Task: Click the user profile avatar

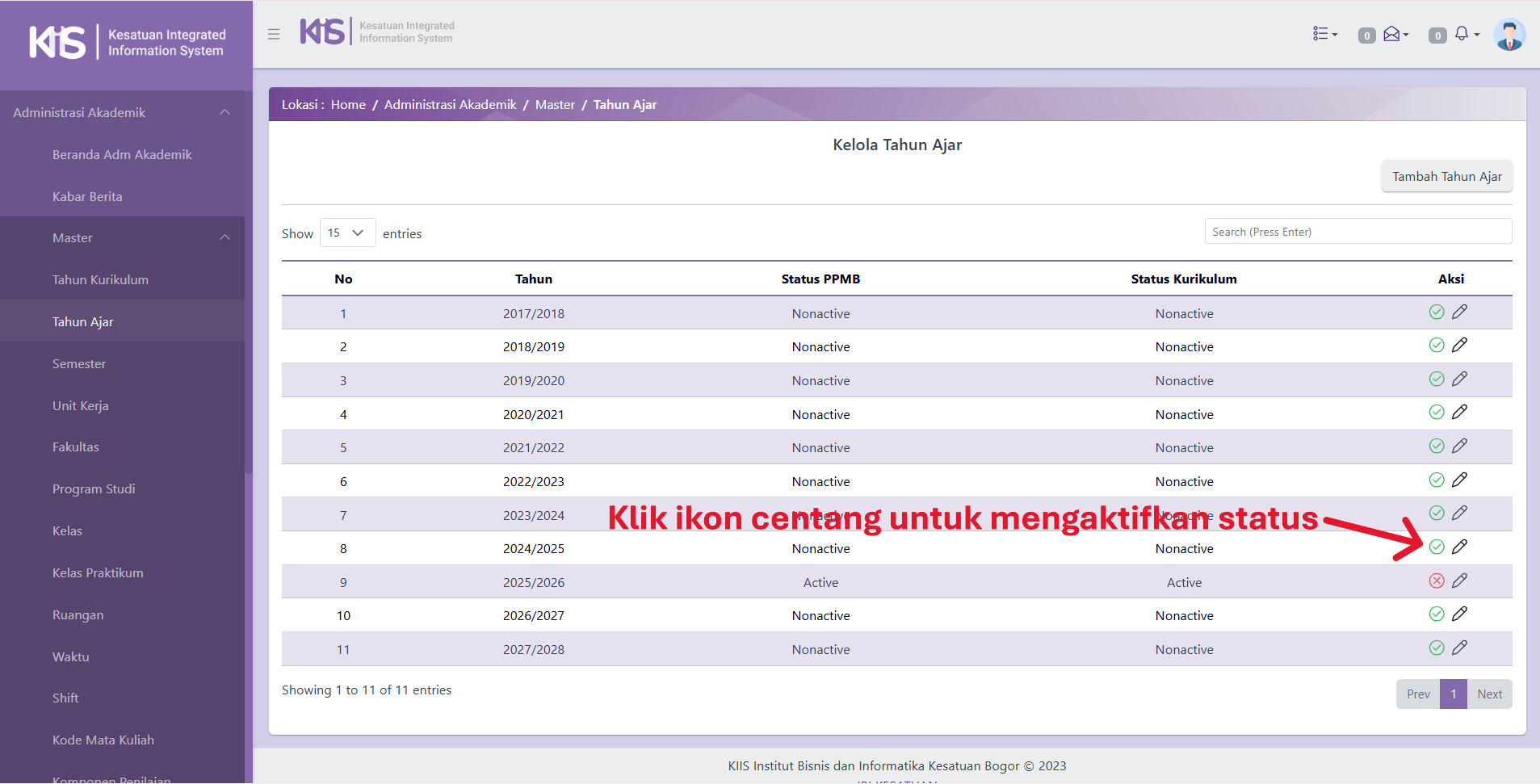Action: click(x=1508, y=35)
